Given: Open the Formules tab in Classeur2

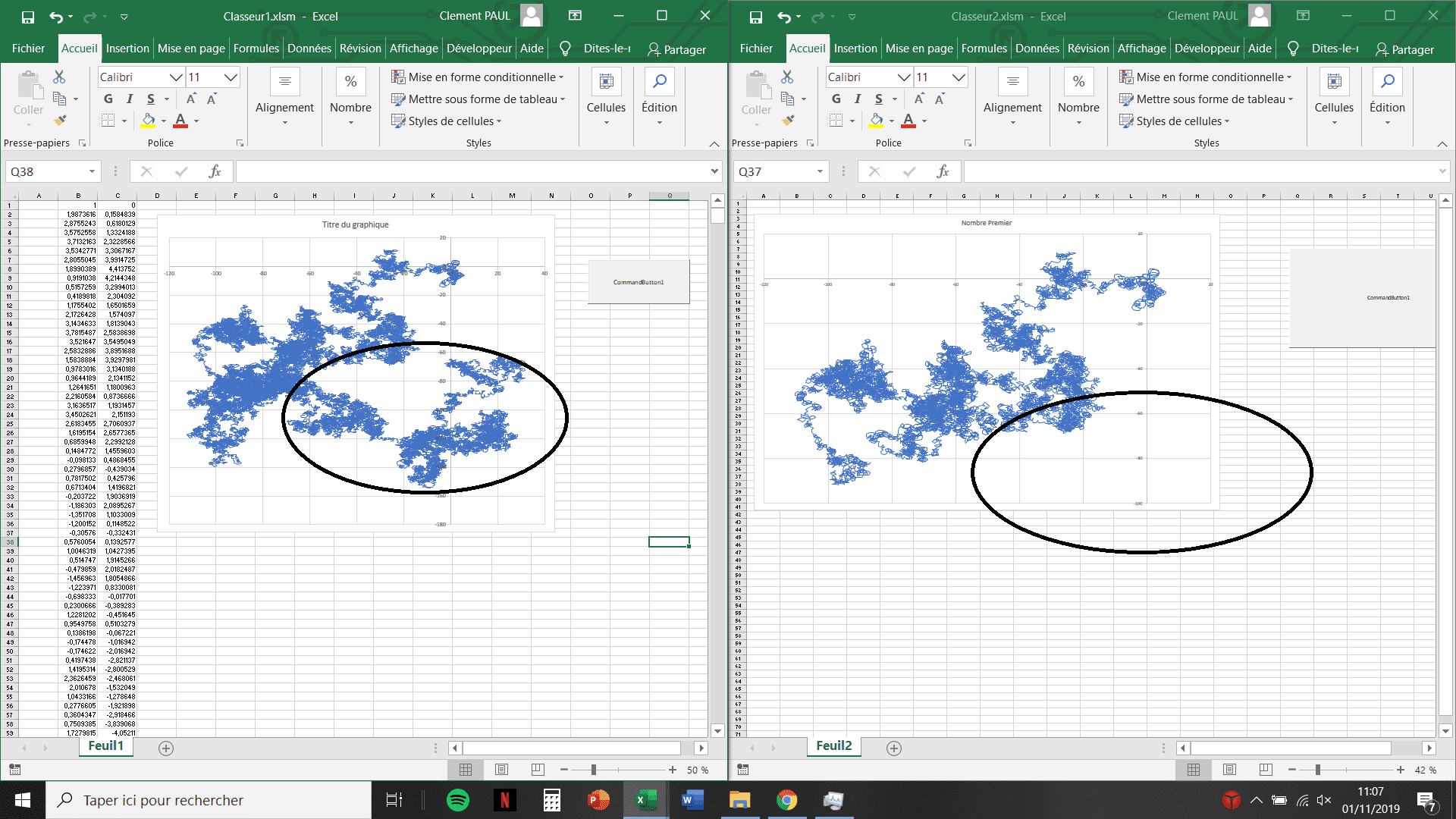Looking at the screenshot, I should (984, 49).
